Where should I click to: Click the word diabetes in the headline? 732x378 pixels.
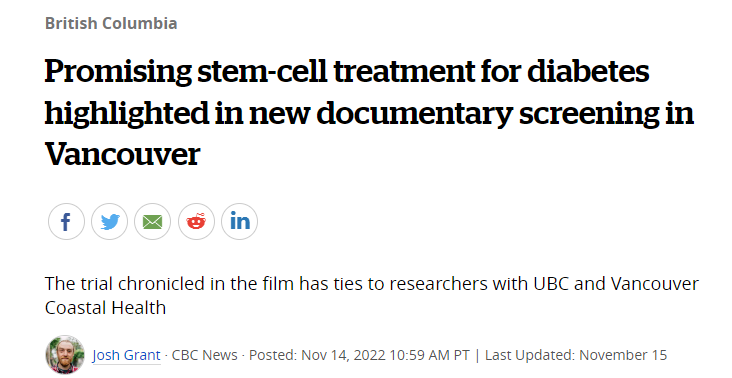coord(588,71)
